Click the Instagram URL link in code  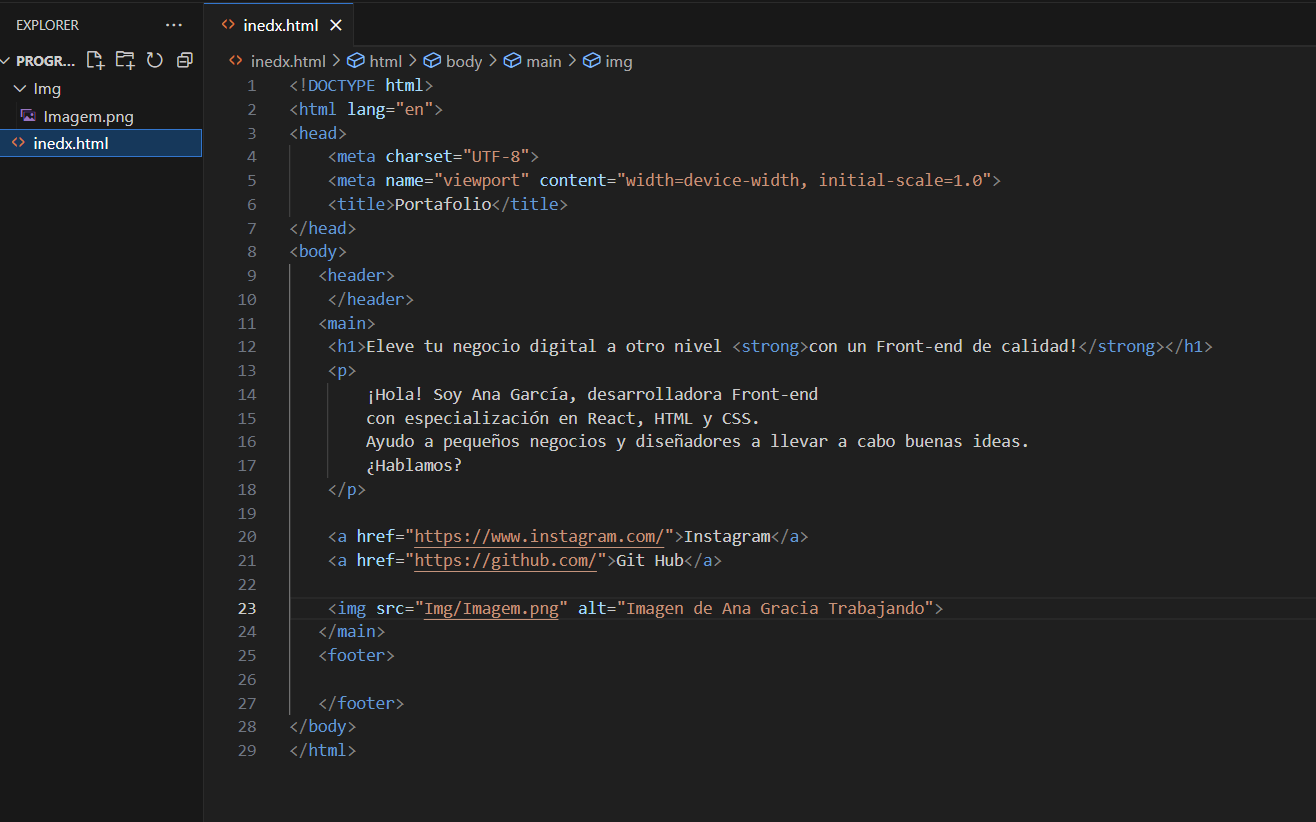coord(539,537)
